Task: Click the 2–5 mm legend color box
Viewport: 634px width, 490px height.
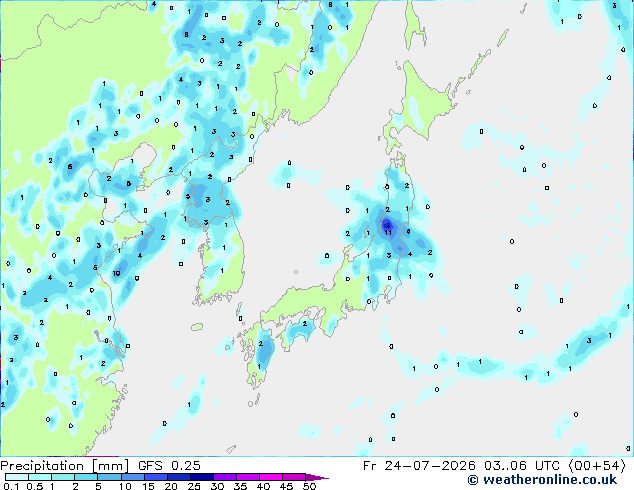Action: point(86,477)
